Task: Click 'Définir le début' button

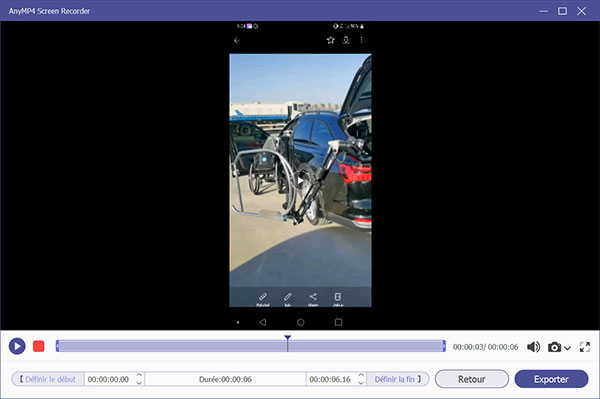Action: (x=48, y=379)
